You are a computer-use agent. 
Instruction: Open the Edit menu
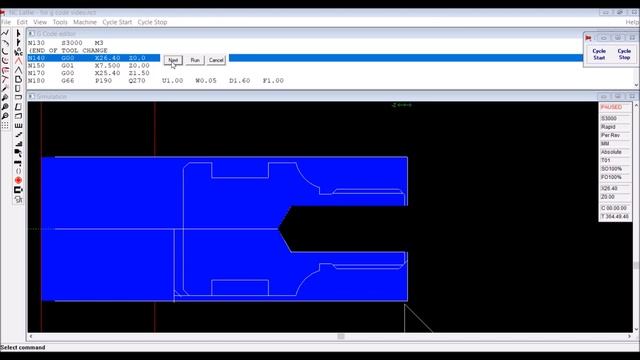coord(22,22)
